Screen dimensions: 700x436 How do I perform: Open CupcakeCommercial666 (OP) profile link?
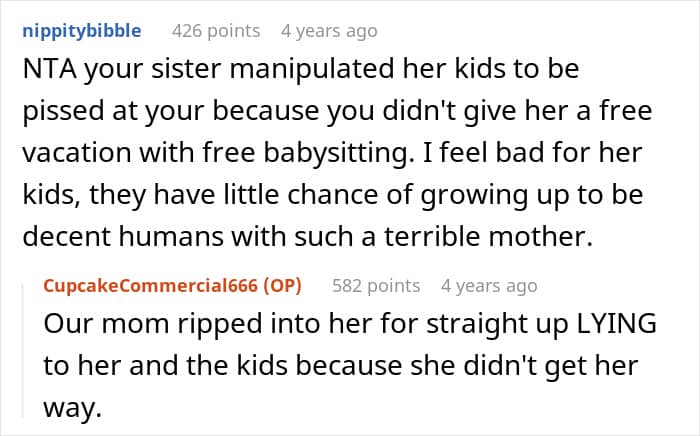[172, 286]
